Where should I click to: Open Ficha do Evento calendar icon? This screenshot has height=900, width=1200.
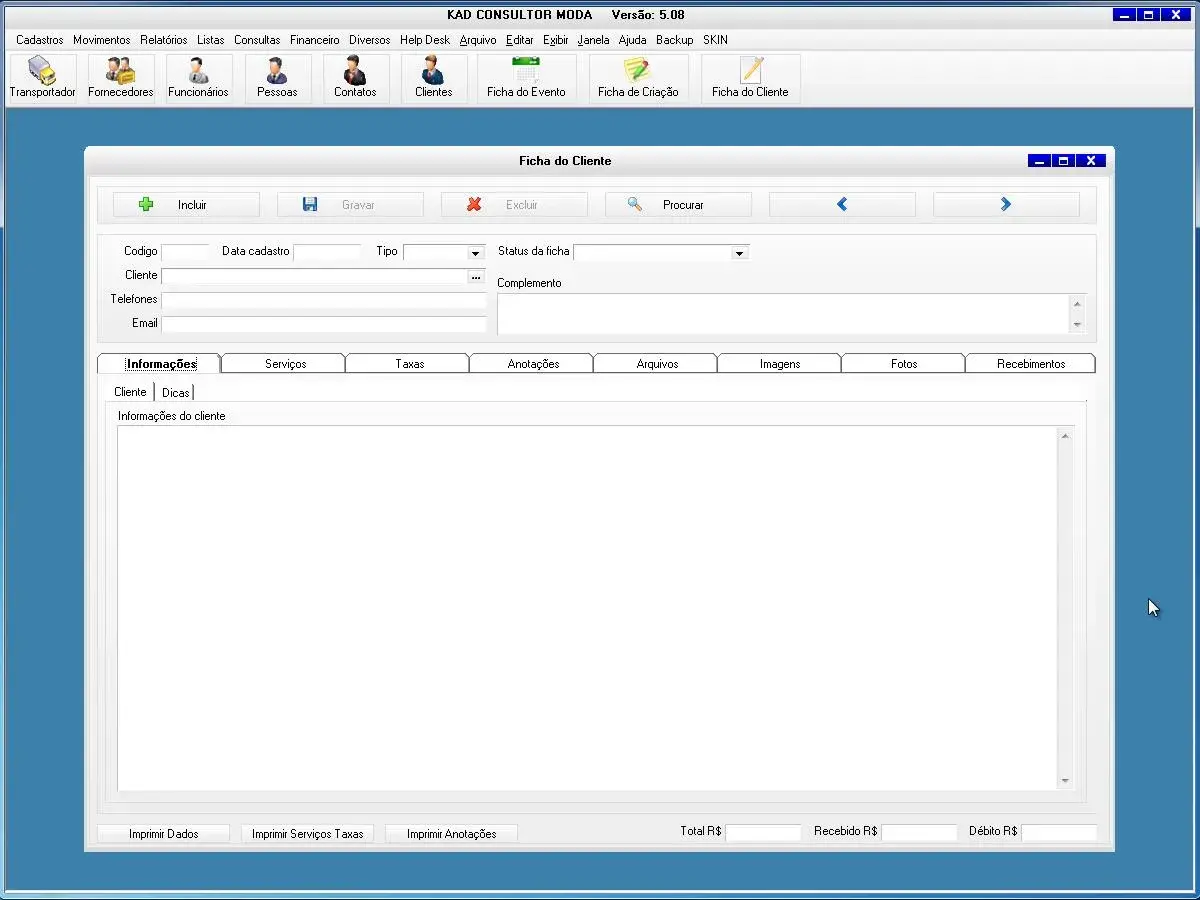click(x=526, y=72)
